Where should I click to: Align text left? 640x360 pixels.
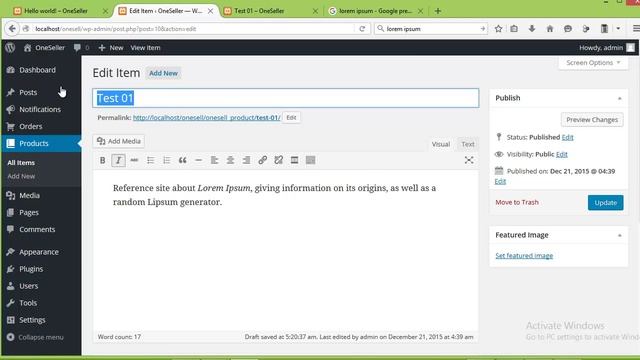click(x=214, y=160)
